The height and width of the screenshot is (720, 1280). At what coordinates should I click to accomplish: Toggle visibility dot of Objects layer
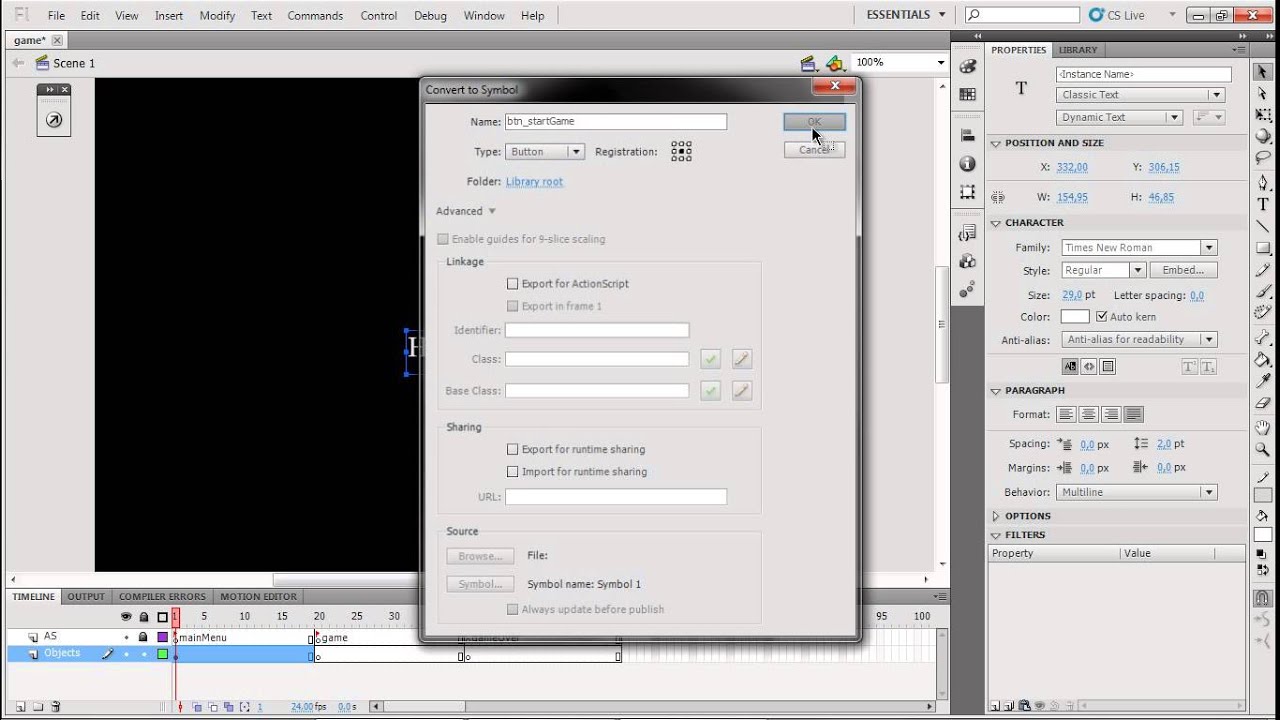pyautogui.click(x=126, y=654)
